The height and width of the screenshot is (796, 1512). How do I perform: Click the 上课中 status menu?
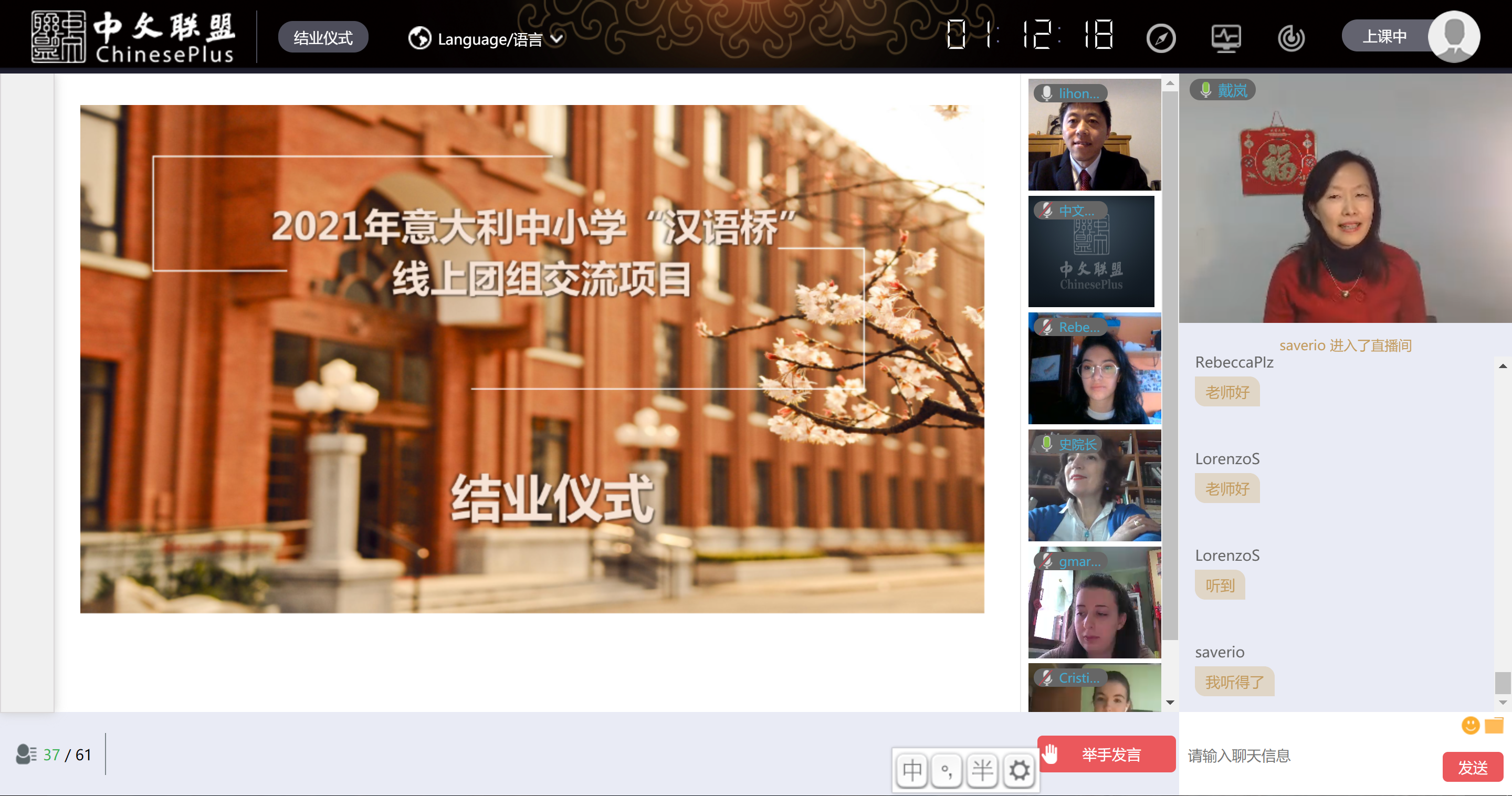pyautogui.click(x=1384, y=36)
